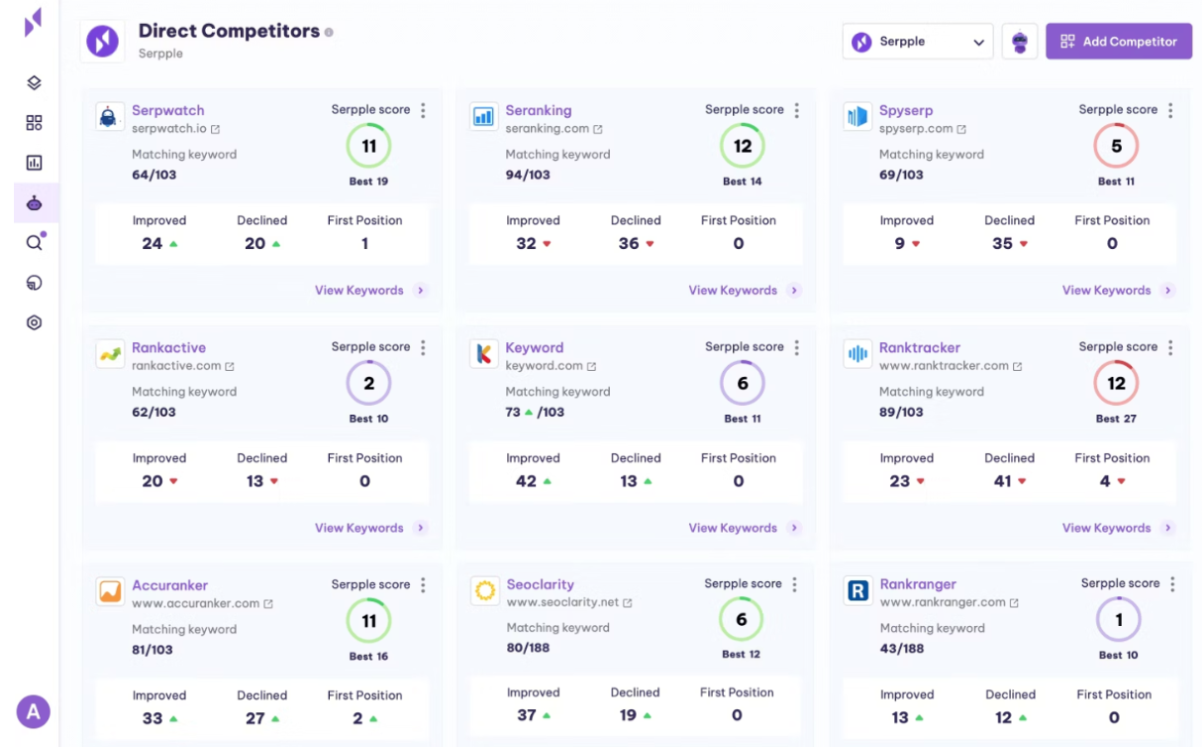Open external link icon beside keyword.com
The width and height of the screenshot is (1202, 750).
592,367
